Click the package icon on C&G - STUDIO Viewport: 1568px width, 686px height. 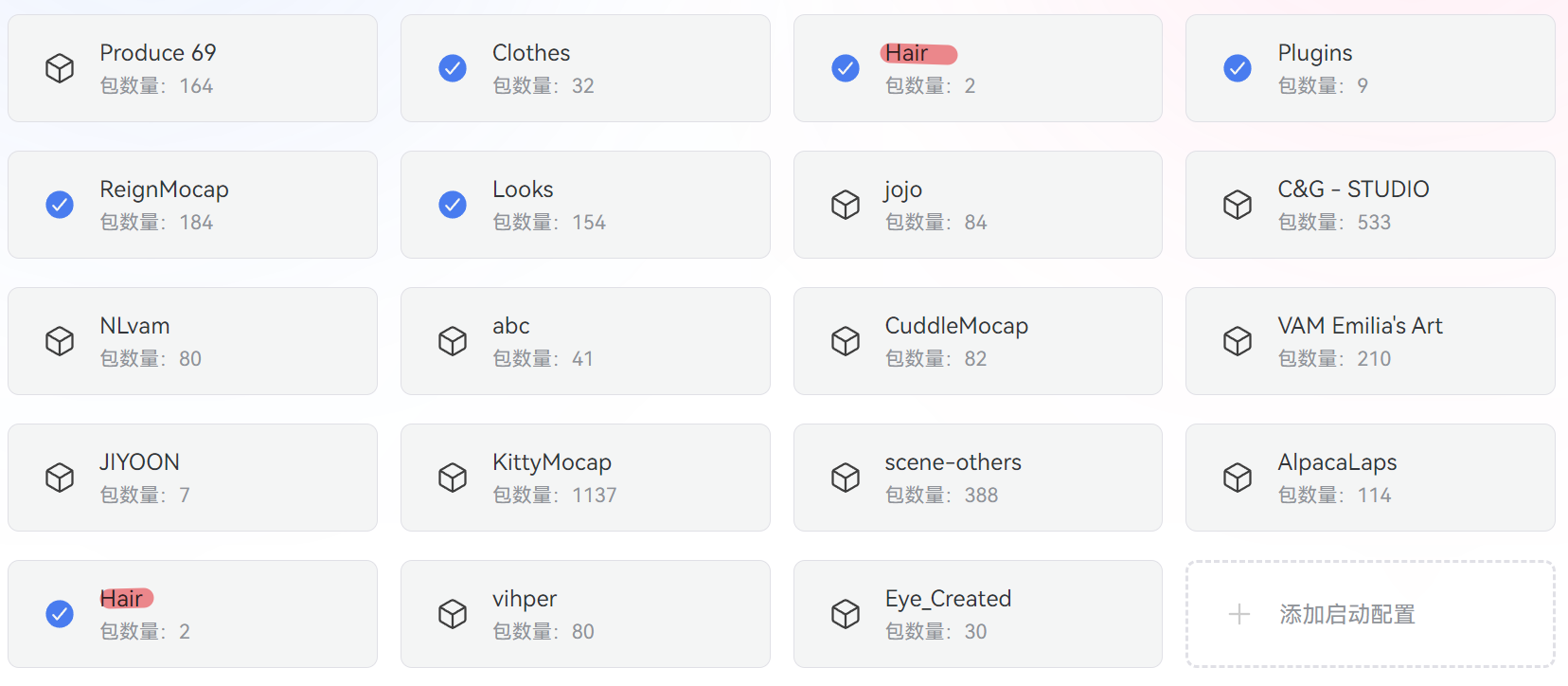coord(1237,204)
